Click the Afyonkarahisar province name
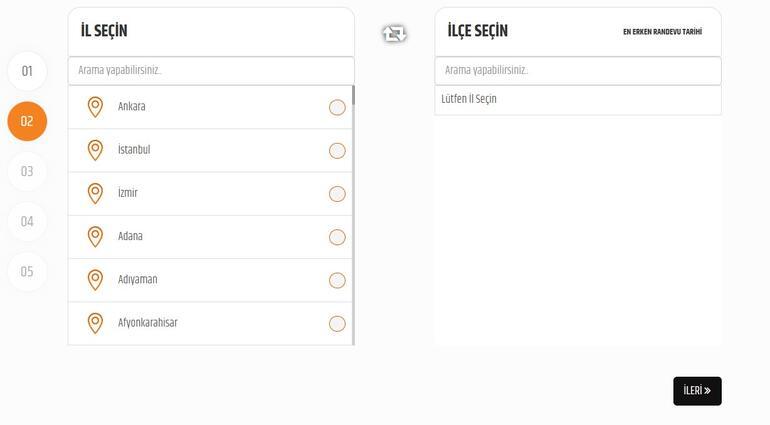This screenshot has height=425, width=770. 148,323
